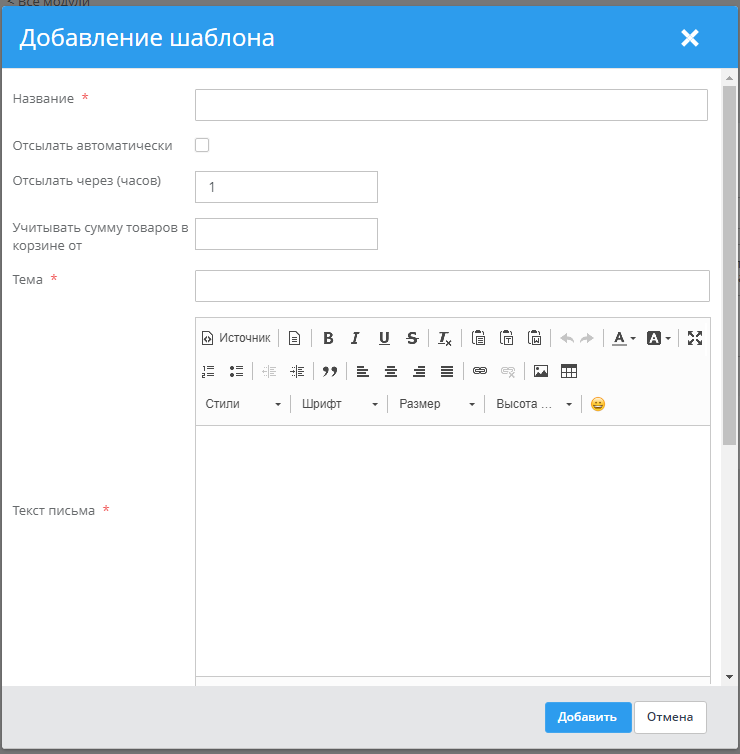Image resolution: width=740 pixels, height=754 pixels.
Task: Insert a numbered list
Action: (208, 371)
